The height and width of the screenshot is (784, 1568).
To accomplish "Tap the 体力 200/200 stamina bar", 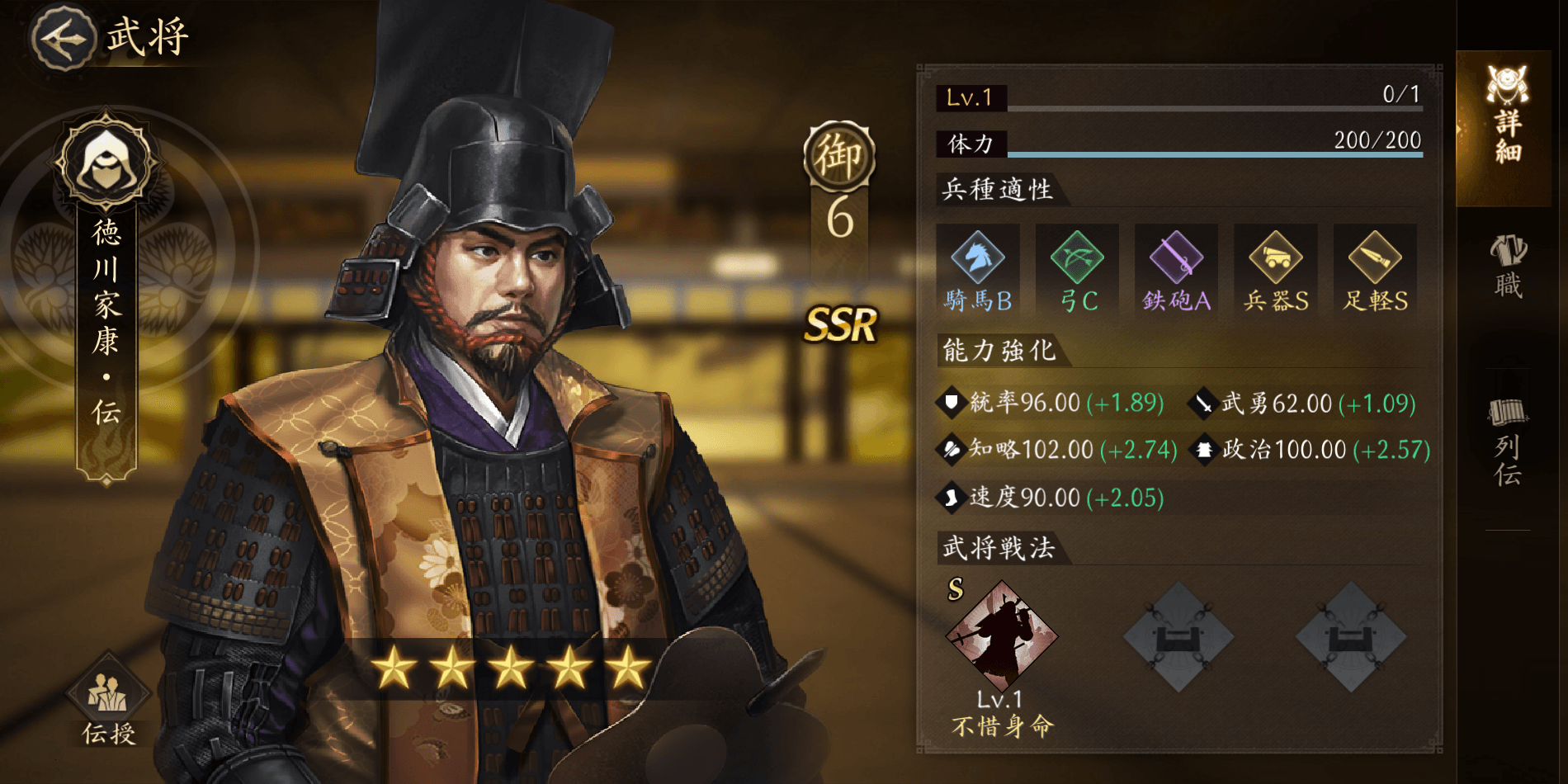I will [x=1179, y=144].
